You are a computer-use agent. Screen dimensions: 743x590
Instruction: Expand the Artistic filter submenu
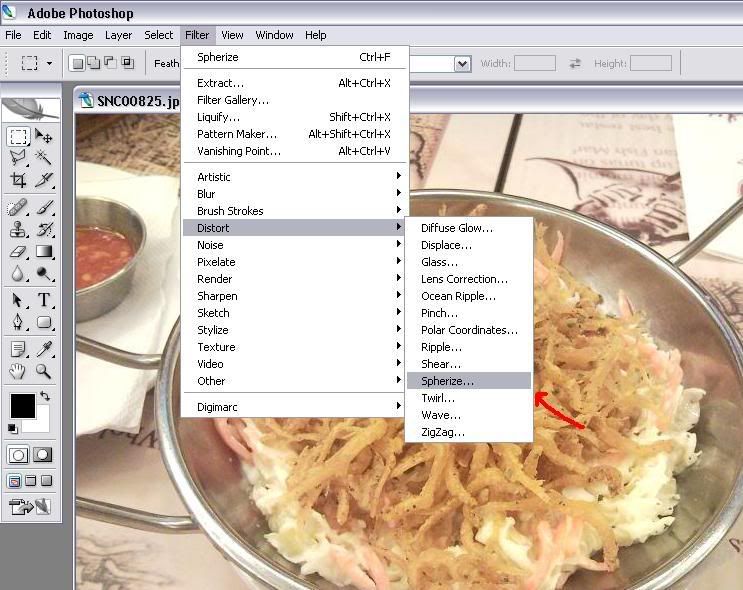coord(295,177)
